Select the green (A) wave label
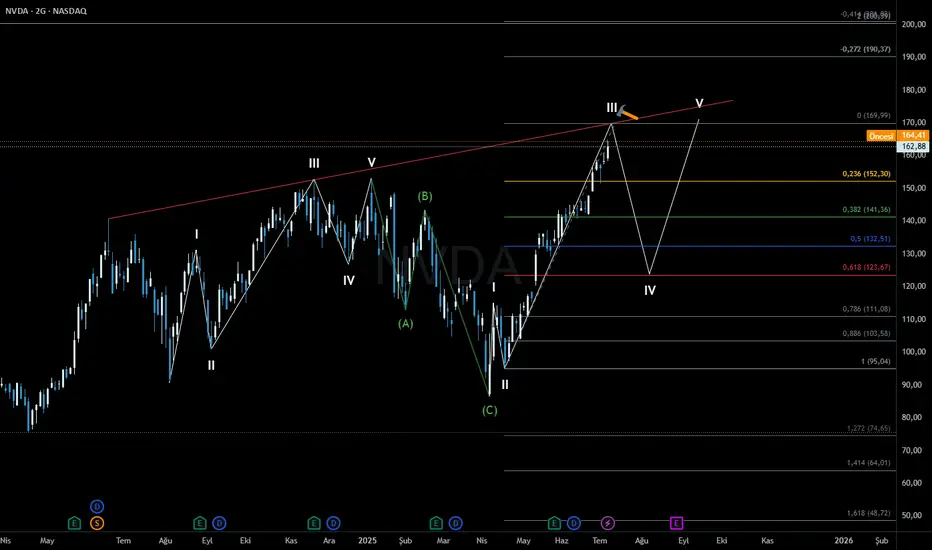 pyautogui.click(x=405, y=323)
